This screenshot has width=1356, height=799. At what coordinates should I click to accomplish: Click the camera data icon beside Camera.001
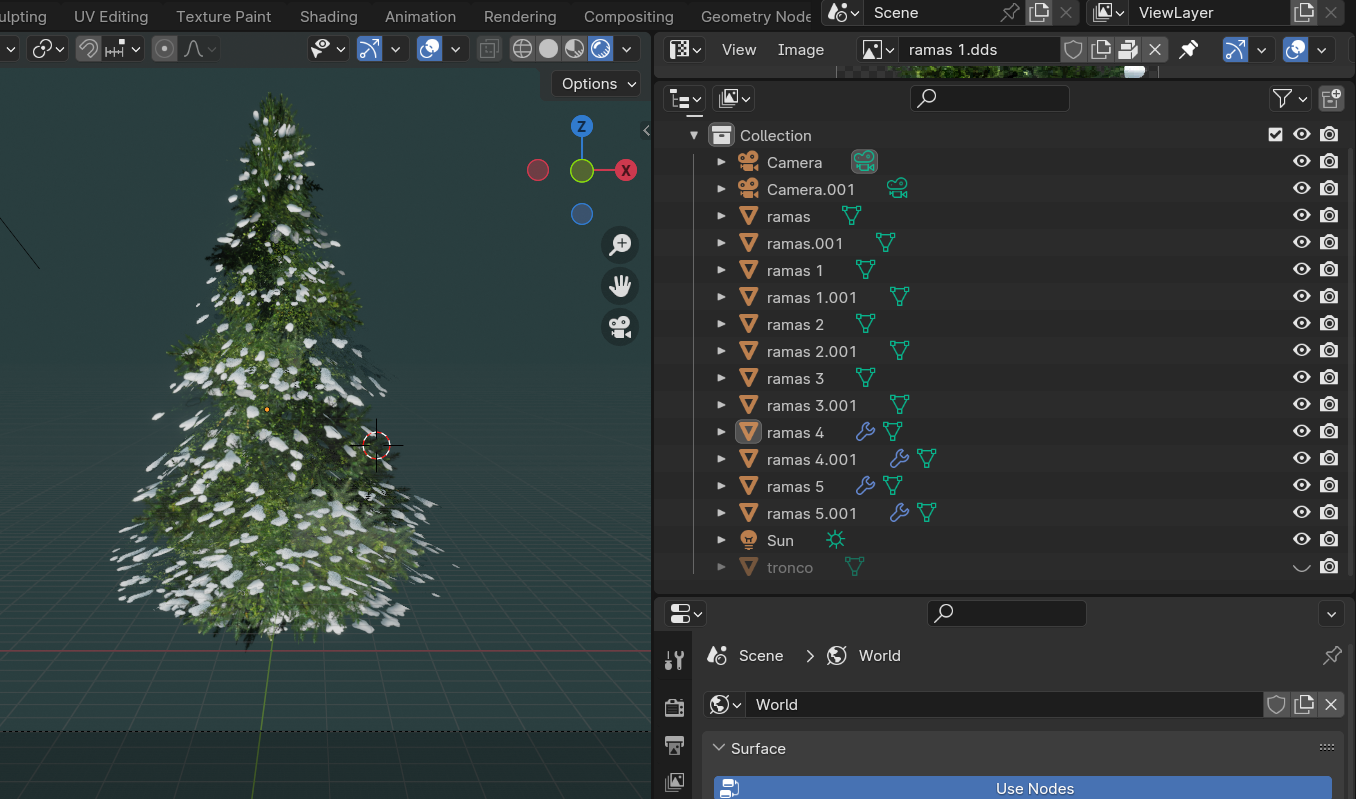click(897, 189)
